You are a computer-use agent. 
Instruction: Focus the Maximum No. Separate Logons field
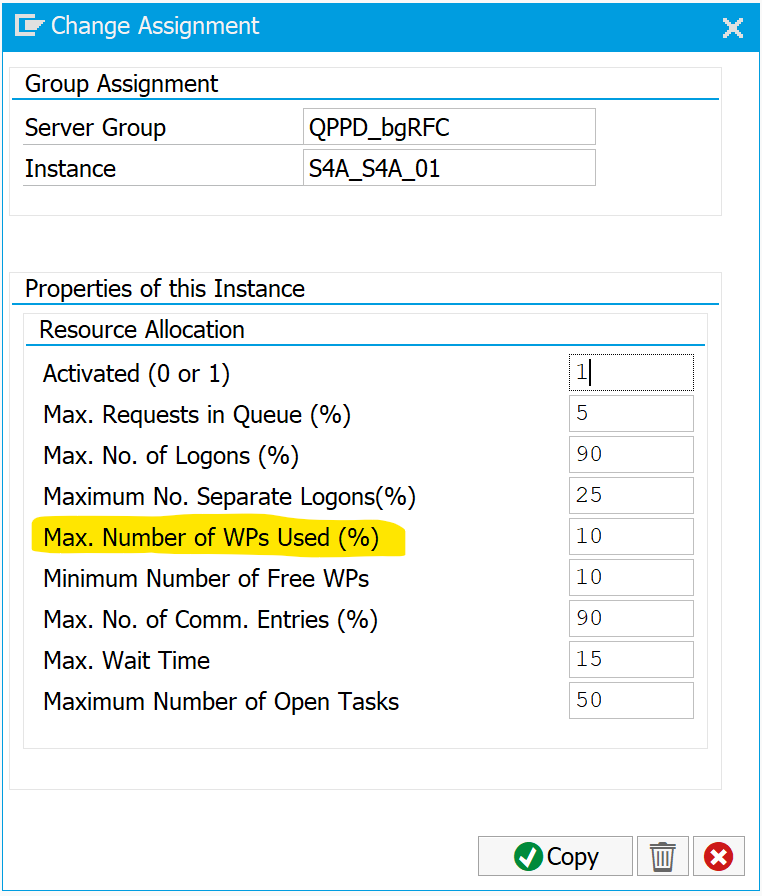pos(631,496)
